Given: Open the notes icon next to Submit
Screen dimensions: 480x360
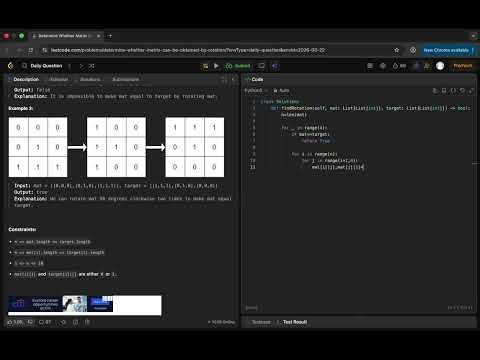Looking at the screenshot, I should pos(262,66).
